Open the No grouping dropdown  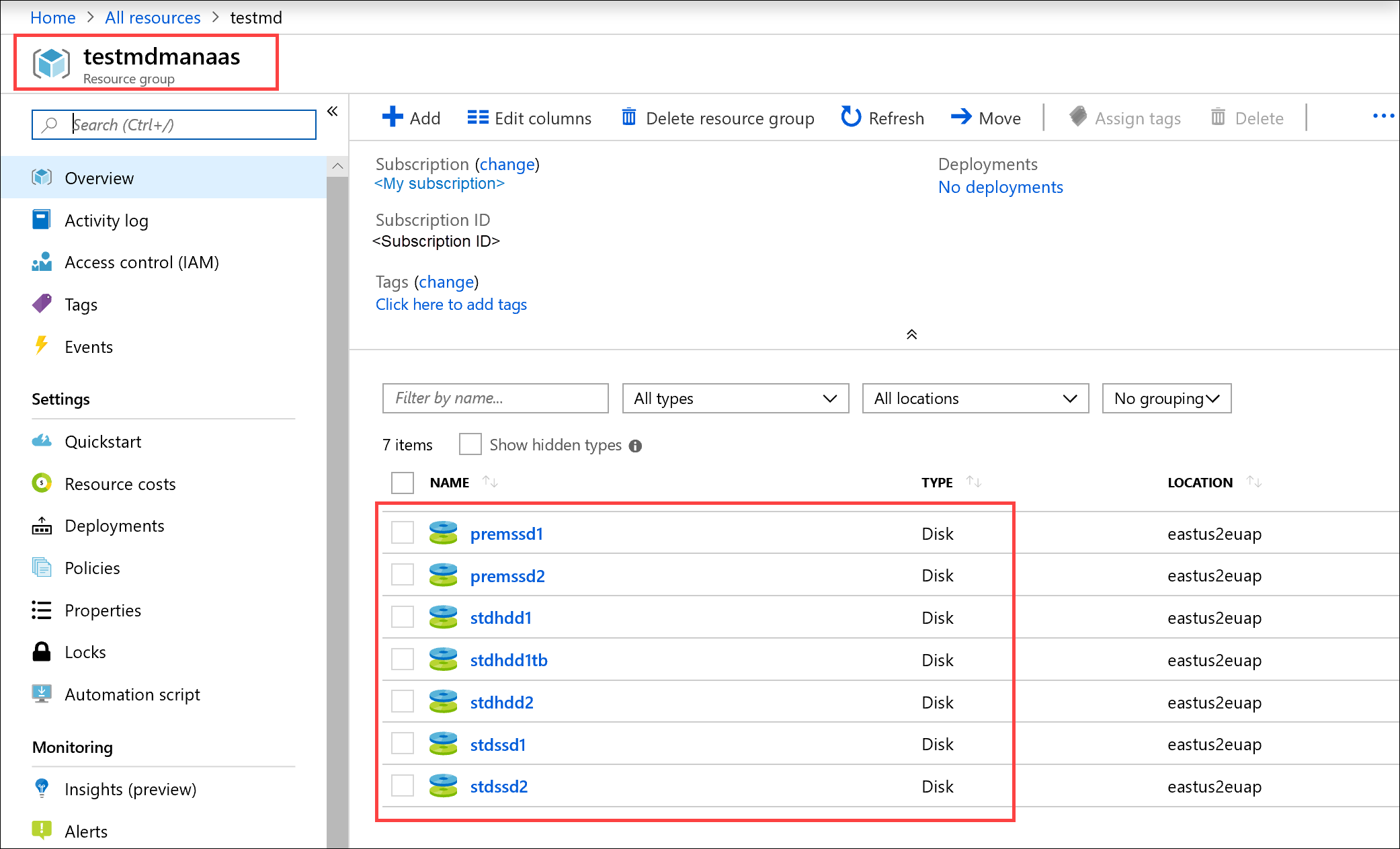(x=1167, y=399)
